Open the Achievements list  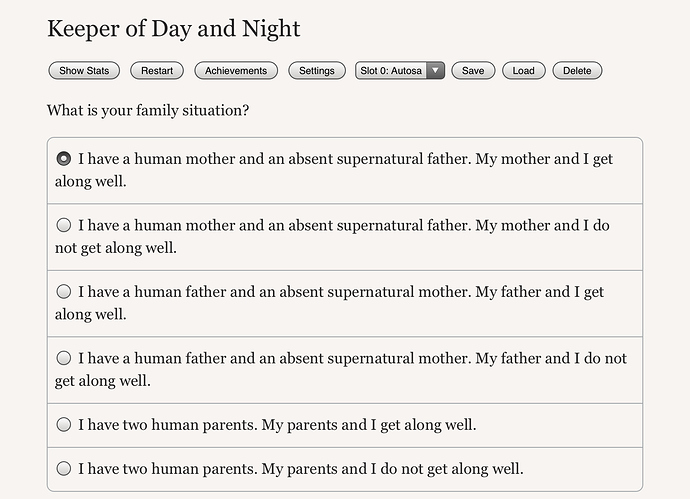point(236,71)
